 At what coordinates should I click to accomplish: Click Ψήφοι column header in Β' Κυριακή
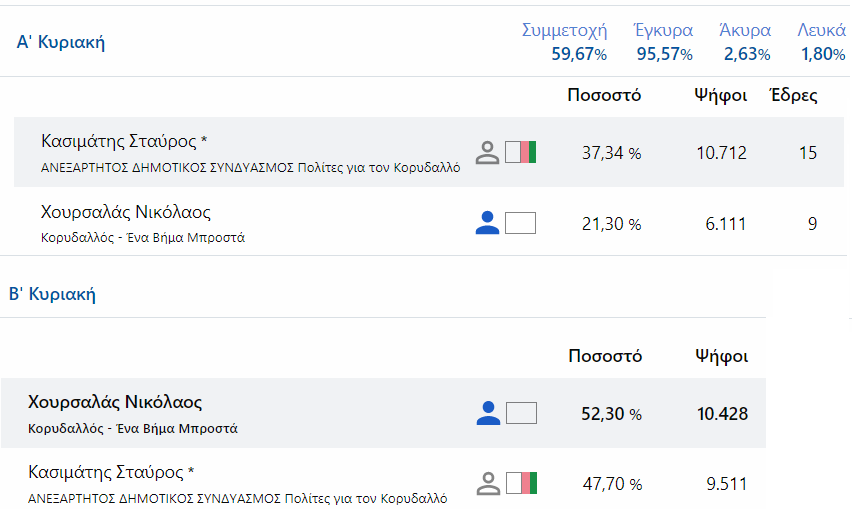pyautogui.click(x=722, y=356)
